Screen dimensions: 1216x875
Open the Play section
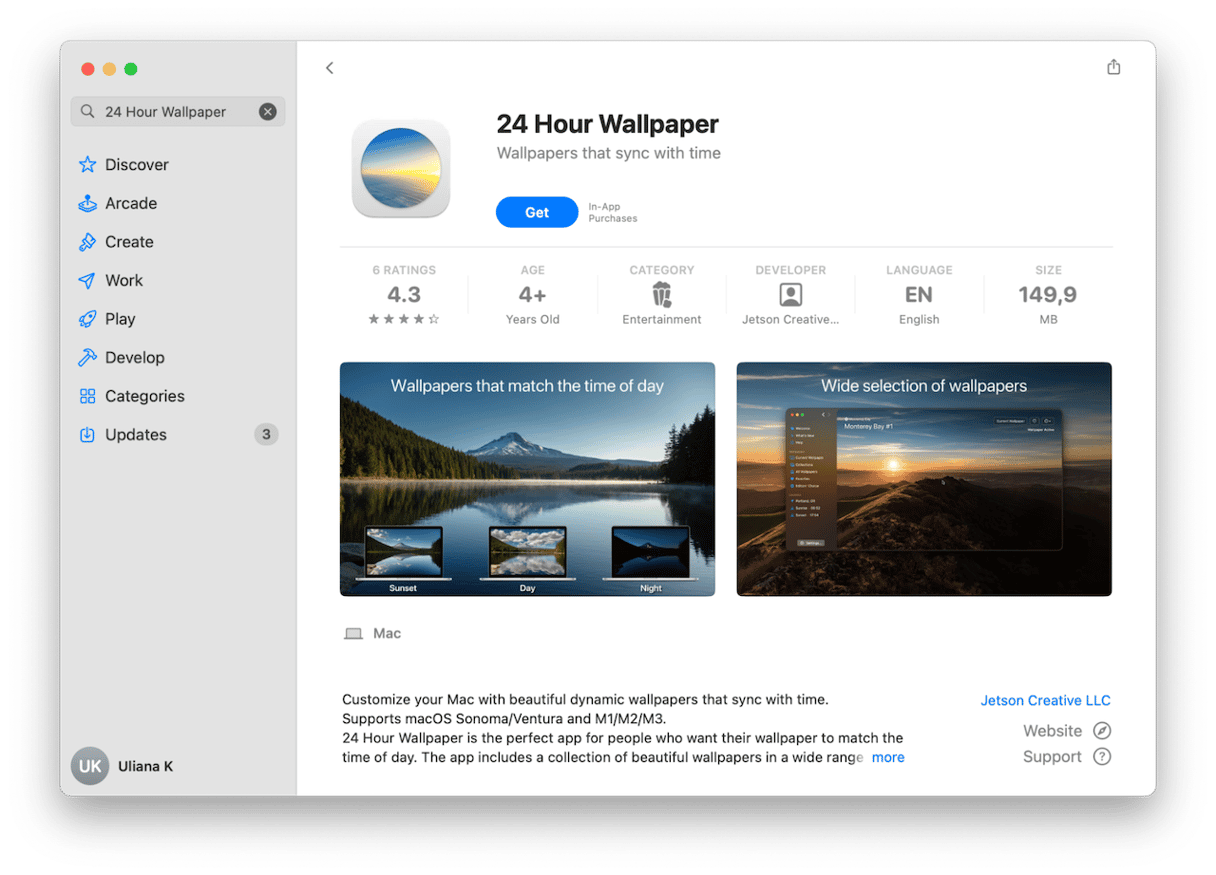[120, 319]
